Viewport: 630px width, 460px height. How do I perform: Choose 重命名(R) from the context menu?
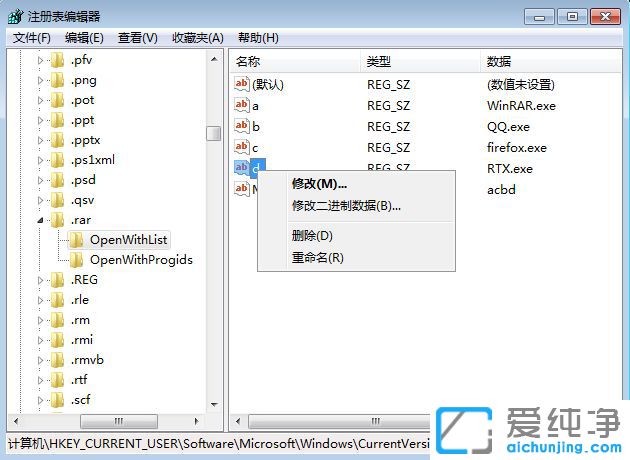(356, 258)
